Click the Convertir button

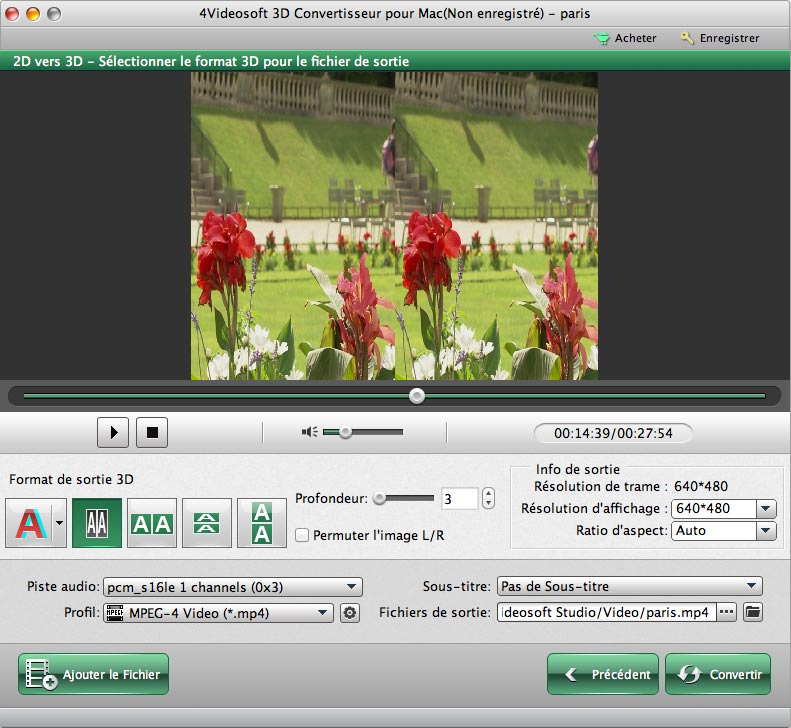717,675
